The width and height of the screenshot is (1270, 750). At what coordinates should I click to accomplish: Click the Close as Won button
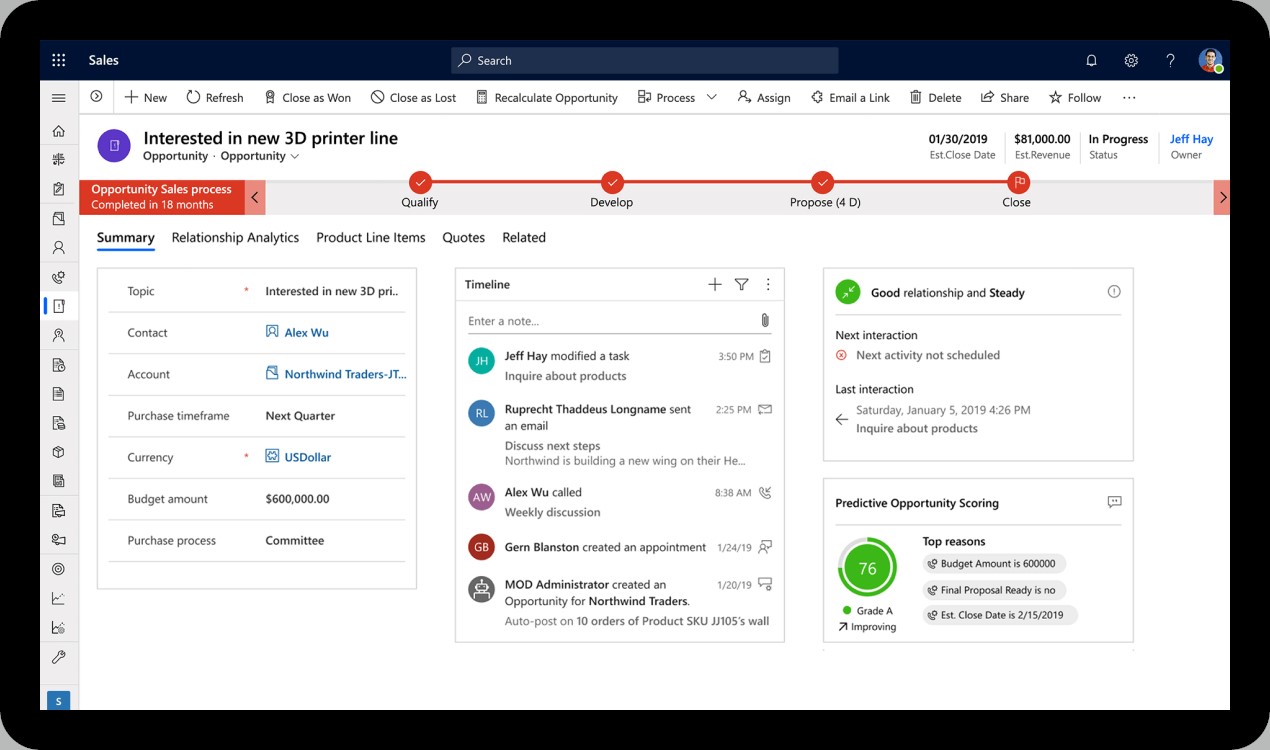(307, 97)
